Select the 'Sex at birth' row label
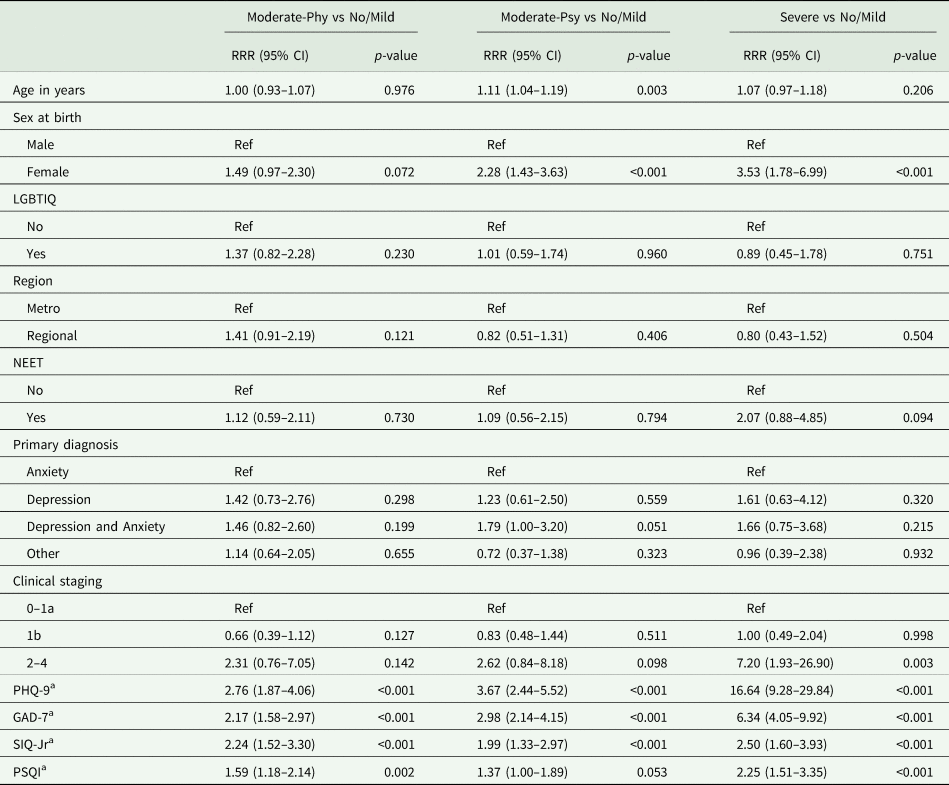 pos(47,117)
